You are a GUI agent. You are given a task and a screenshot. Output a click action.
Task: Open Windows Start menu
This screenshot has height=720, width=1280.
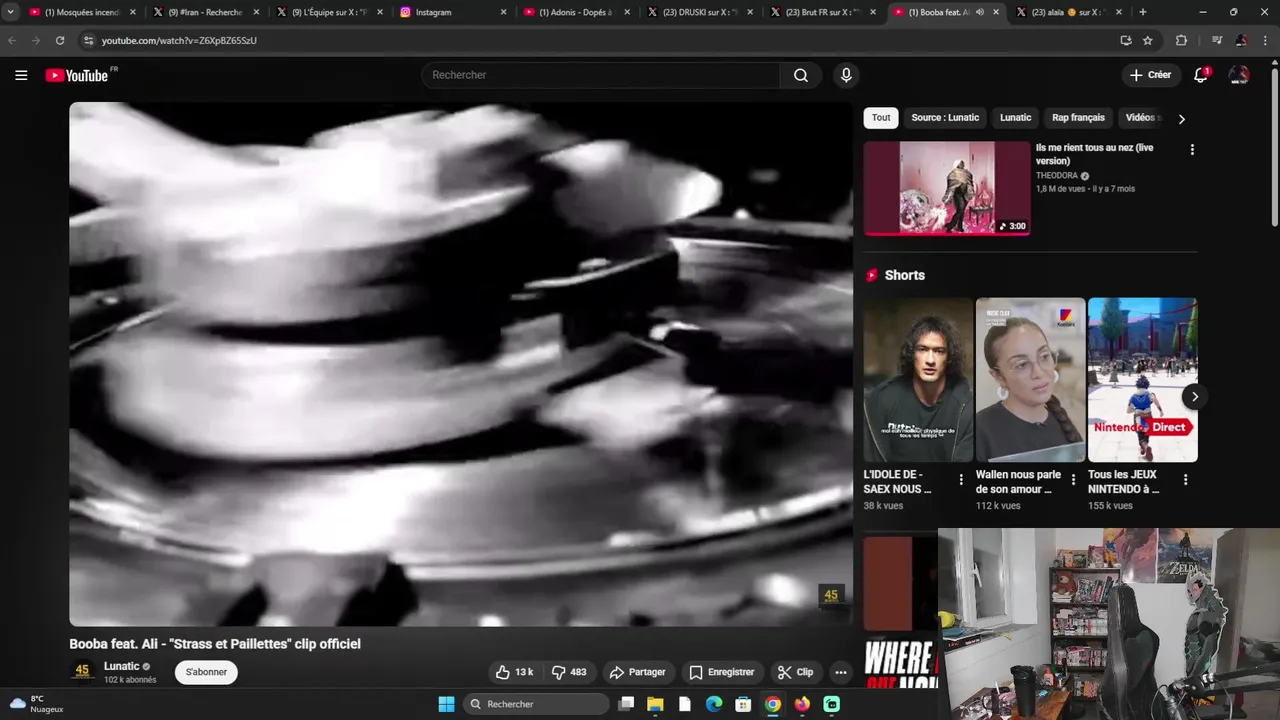pos(446,704)
